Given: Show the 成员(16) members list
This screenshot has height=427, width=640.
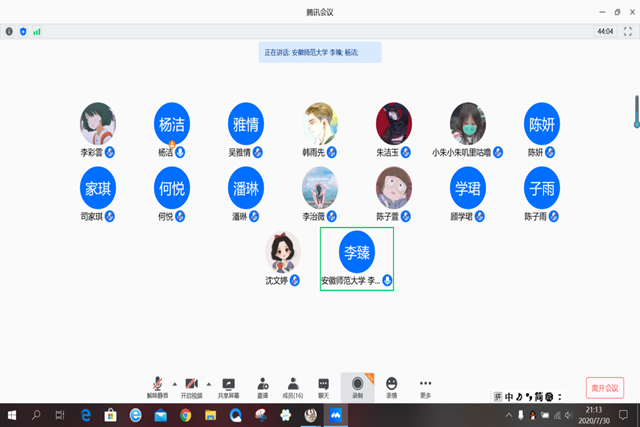Looking at the screenshot, I should tap(293, 385).
